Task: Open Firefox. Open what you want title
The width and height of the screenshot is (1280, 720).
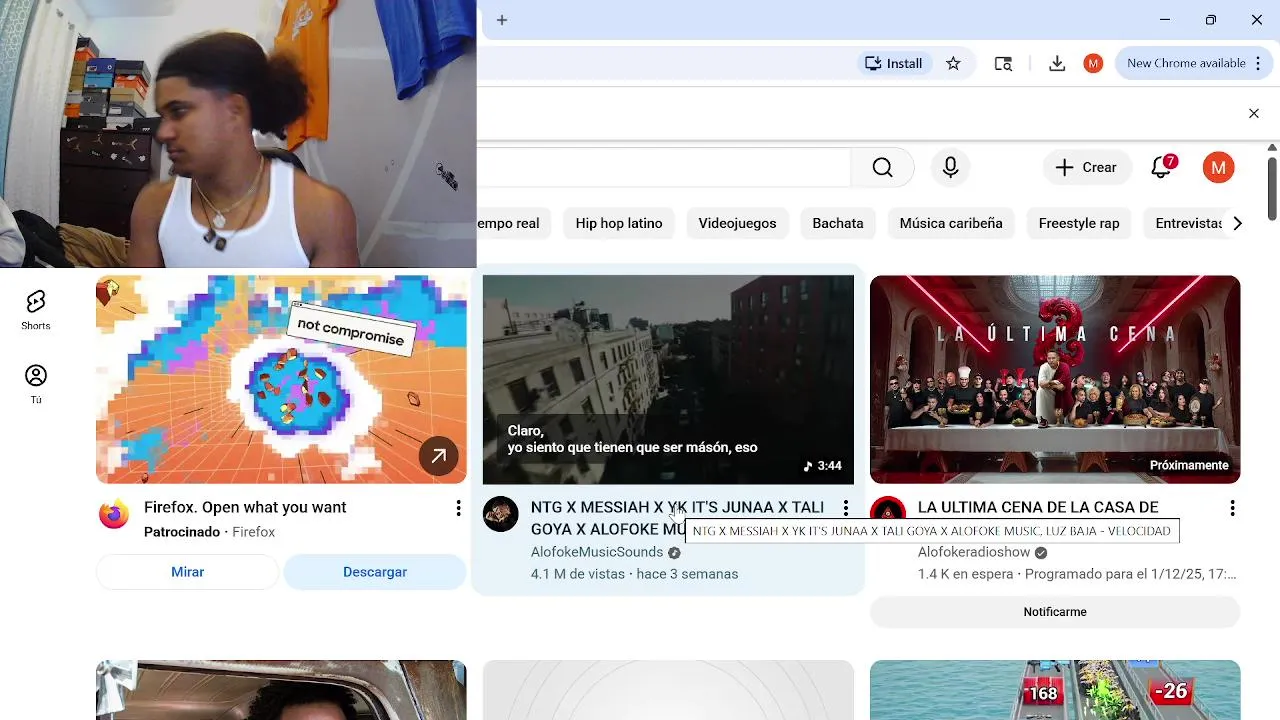Action: coord(245,507)
